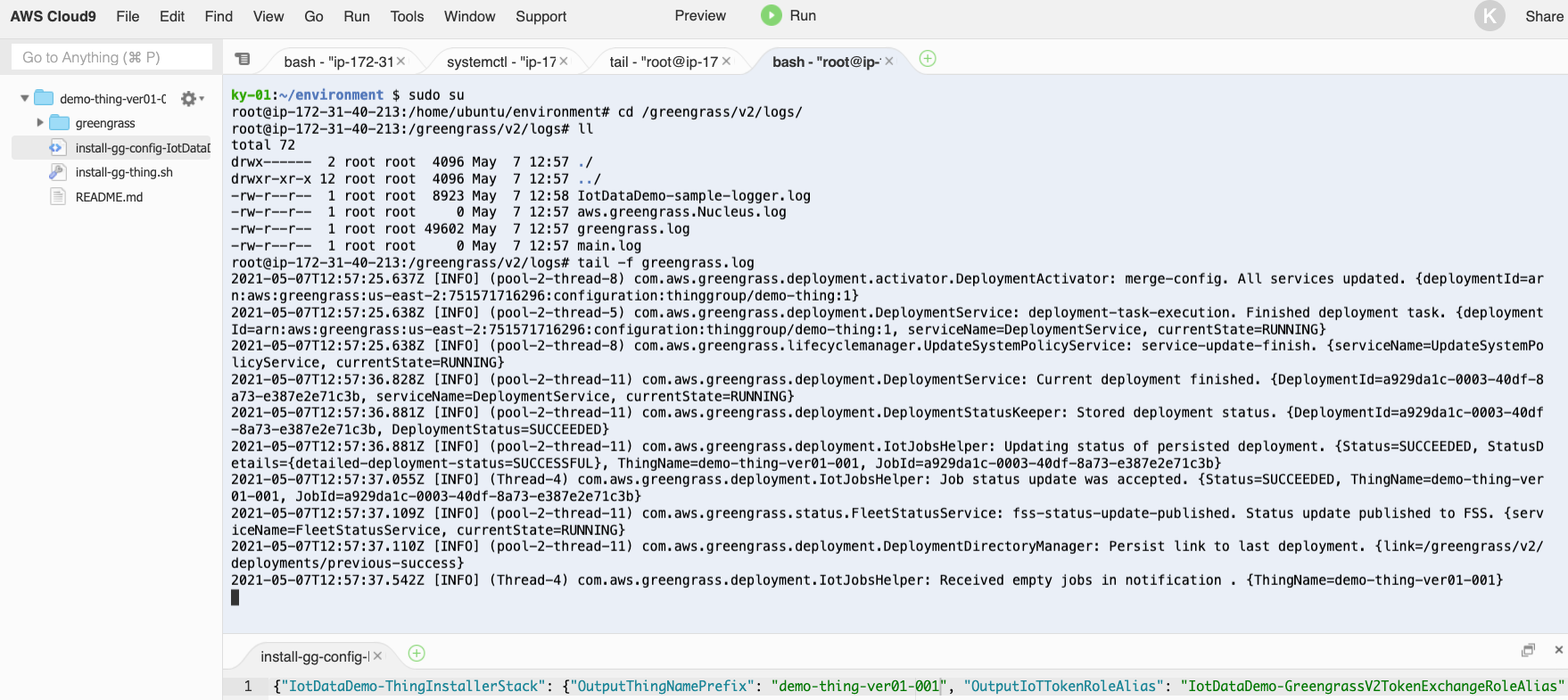Open the Window menu
Image resolution: width=1568 pixels, height=700 pixels.
click(x=469, y=16)
